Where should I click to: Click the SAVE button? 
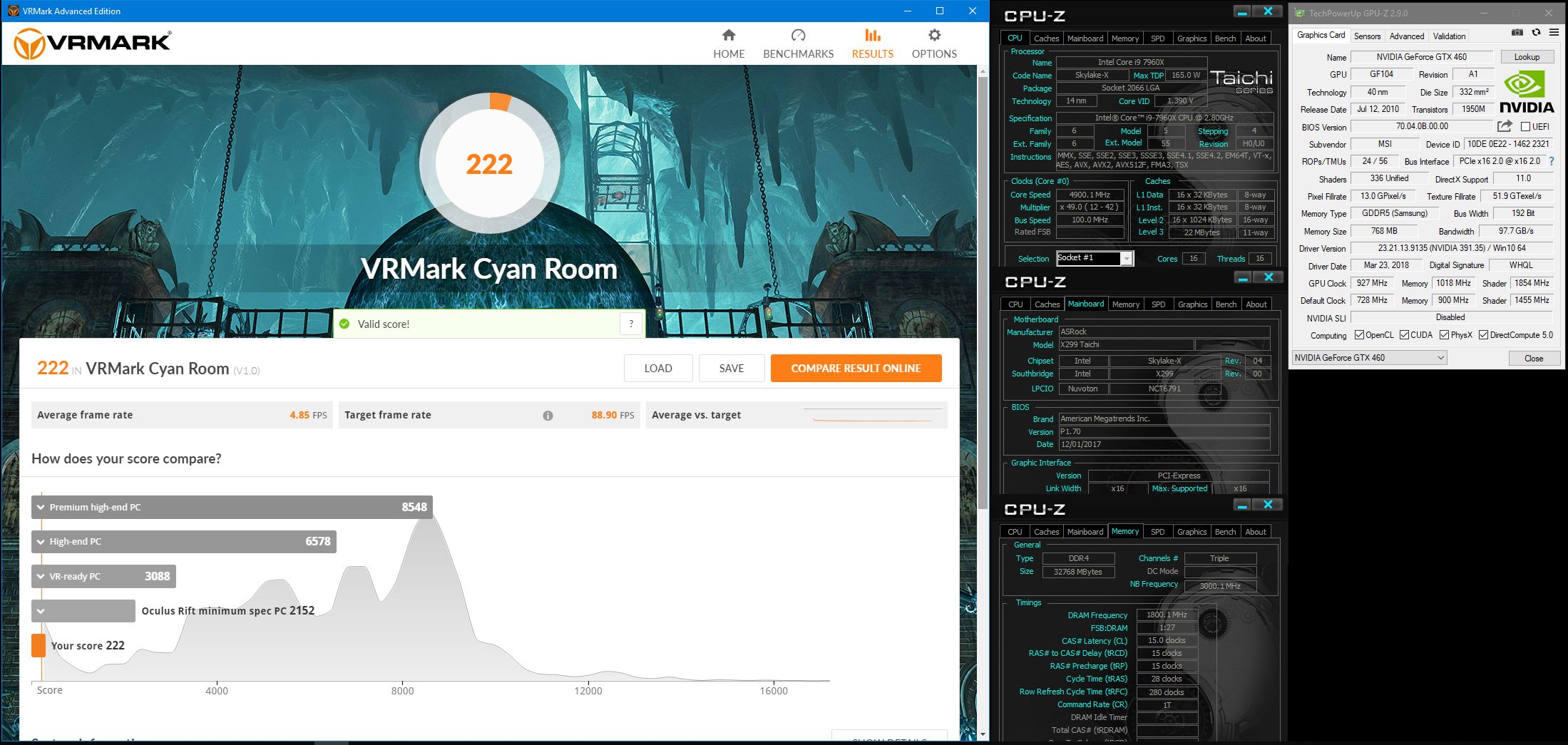click(732, 368)
